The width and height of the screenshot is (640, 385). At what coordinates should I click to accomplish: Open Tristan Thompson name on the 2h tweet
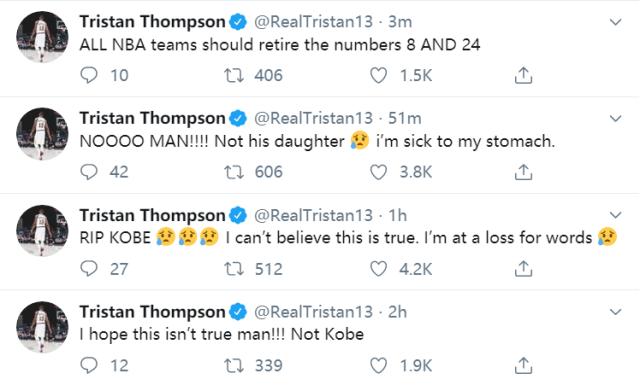click(152, 312)
